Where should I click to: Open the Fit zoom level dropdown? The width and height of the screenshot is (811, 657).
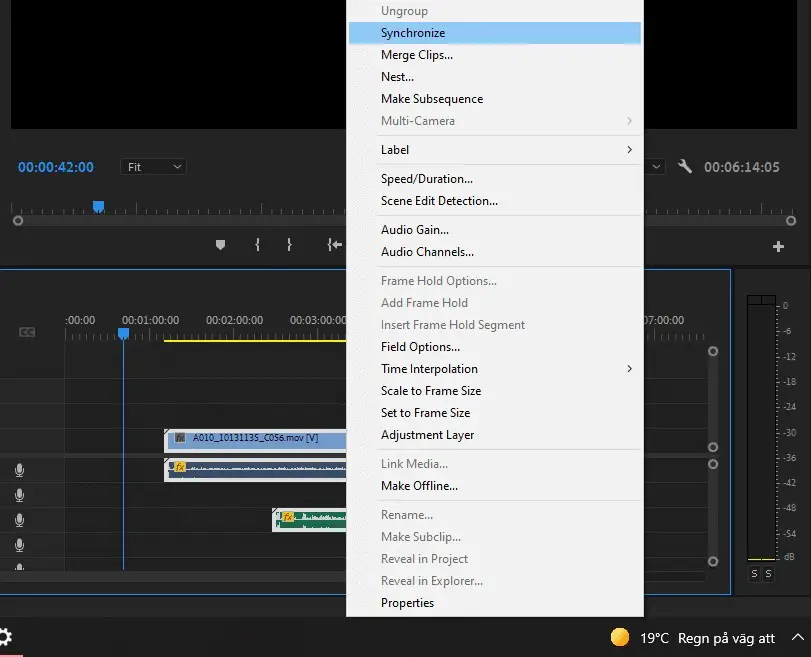click(x=154, y=167)
